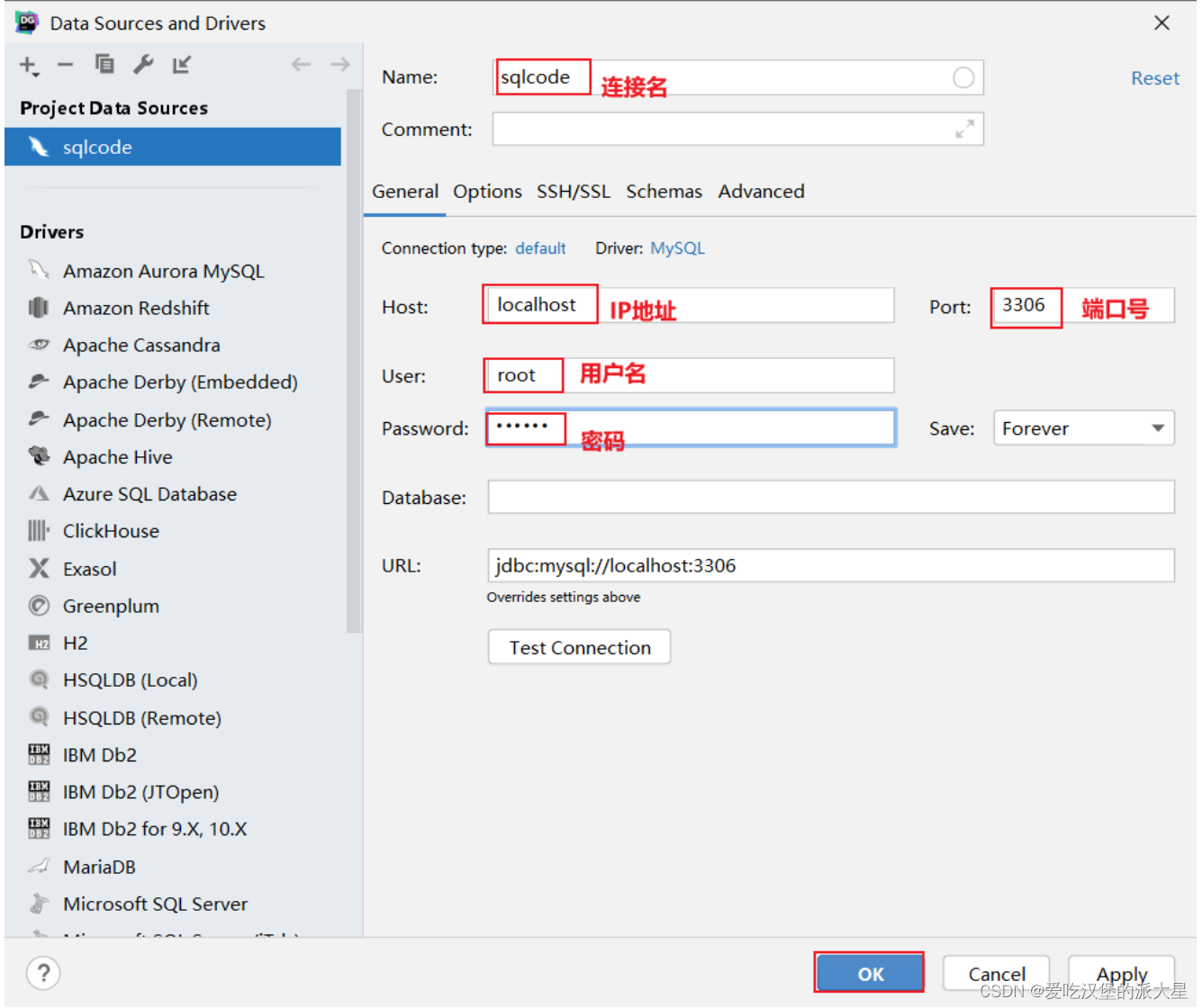This screenshot has height=1008, width=1202.
Task: Click the Amazon Redshift driver icon
Action: tap(39, 308)
